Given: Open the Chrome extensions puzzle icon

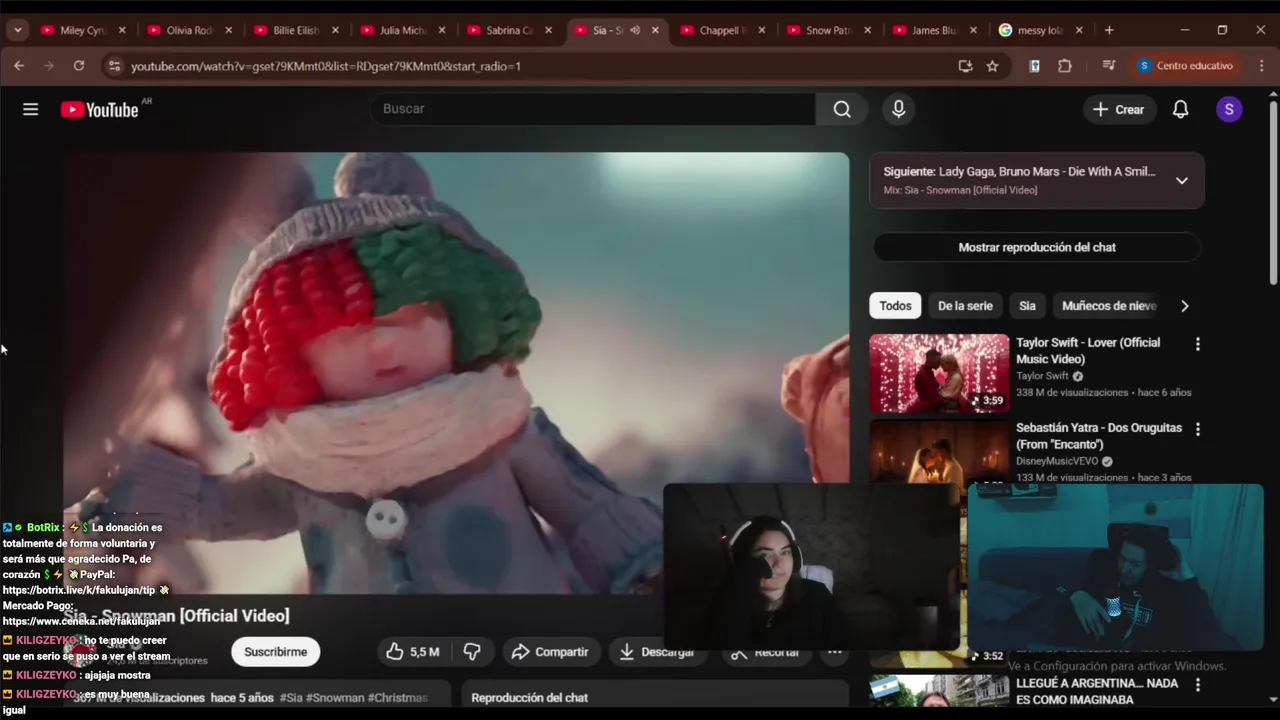Looking at the screenshot, I should (1064, 66).
